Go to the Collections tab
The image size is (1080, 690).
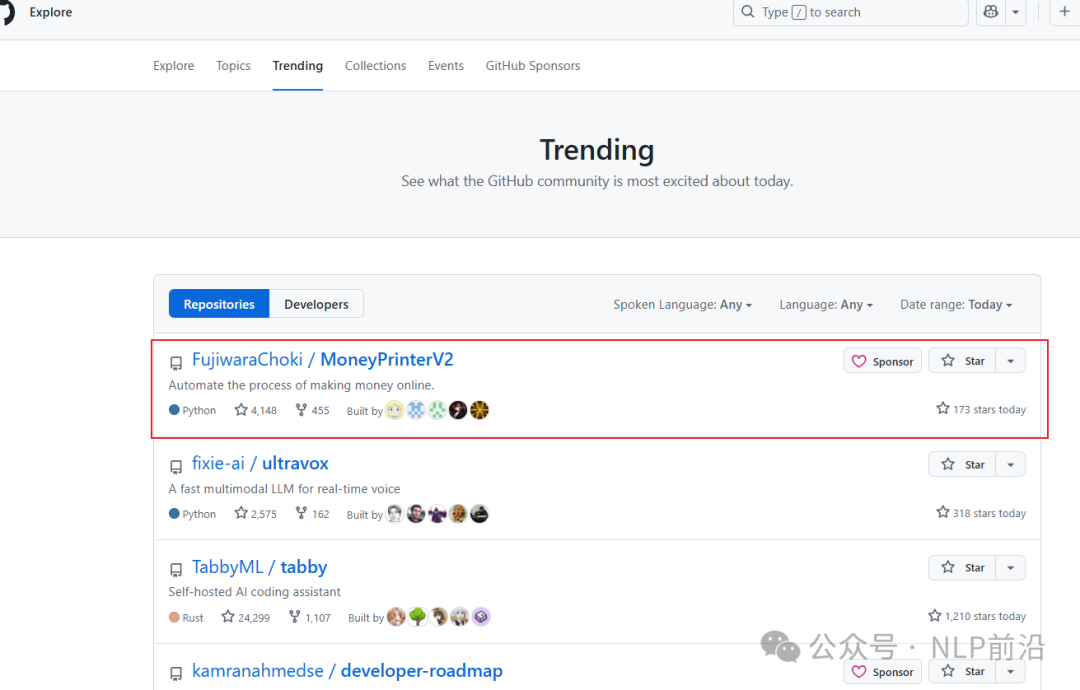tap(375, 65)
